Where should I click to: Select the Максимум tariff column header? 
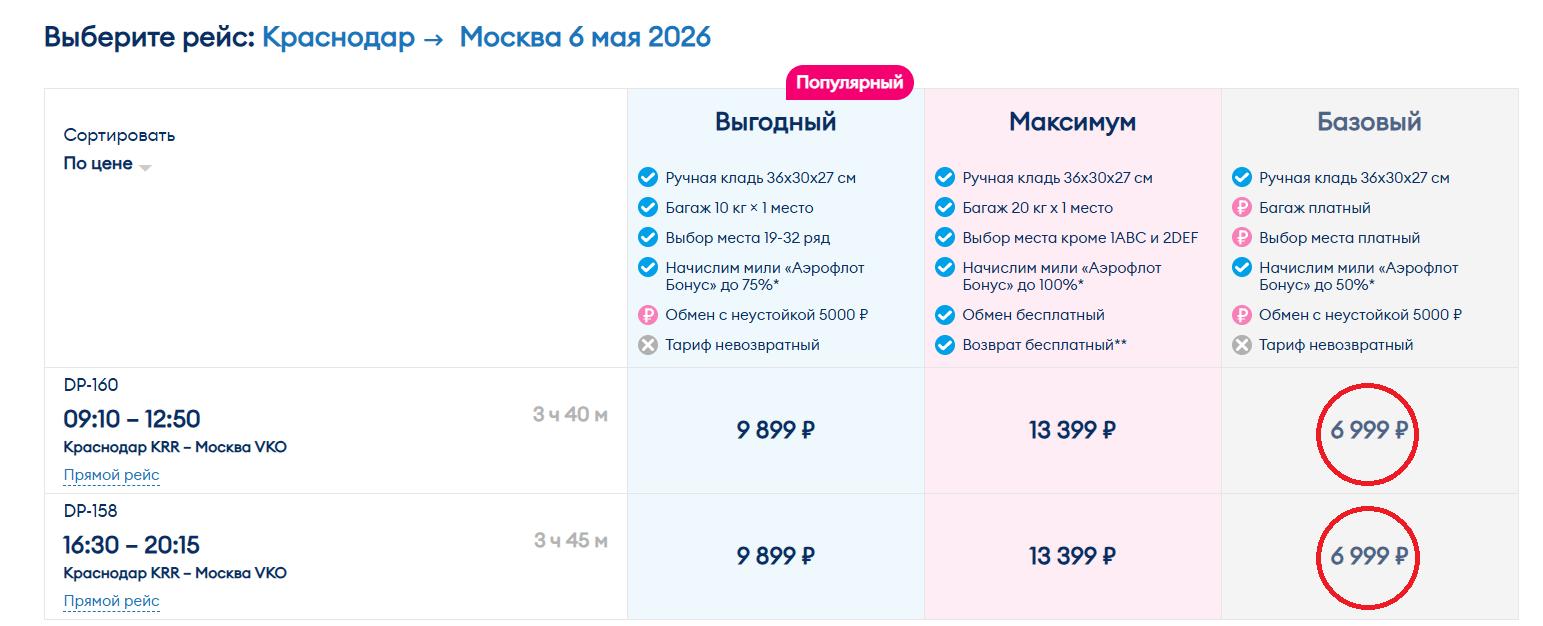[1072, 122]
